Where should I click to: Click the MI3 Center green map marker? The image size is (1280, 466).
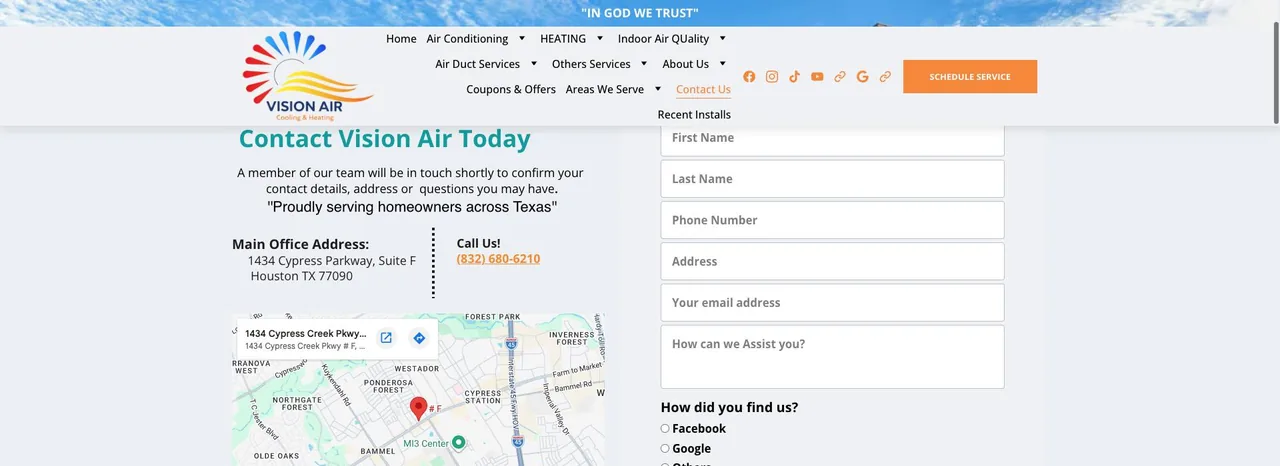tap(458, 442)
